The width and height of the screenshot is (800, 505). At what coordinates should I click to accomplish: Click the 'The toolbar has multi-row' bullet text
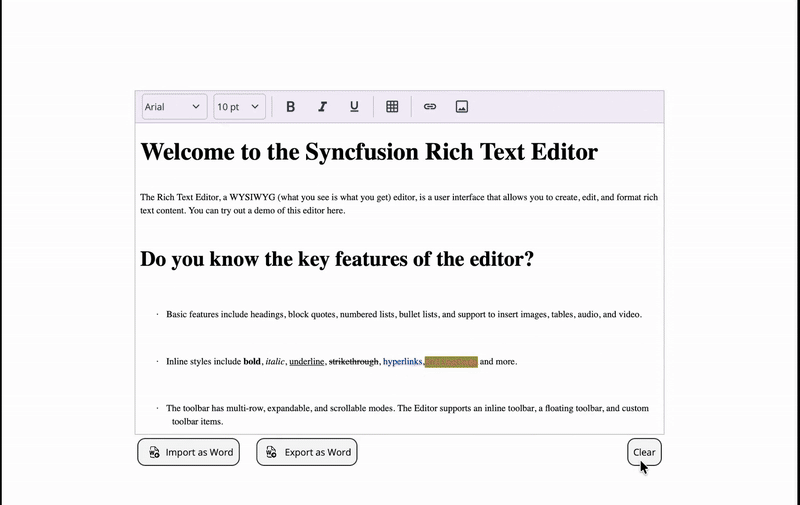(407, 415)
